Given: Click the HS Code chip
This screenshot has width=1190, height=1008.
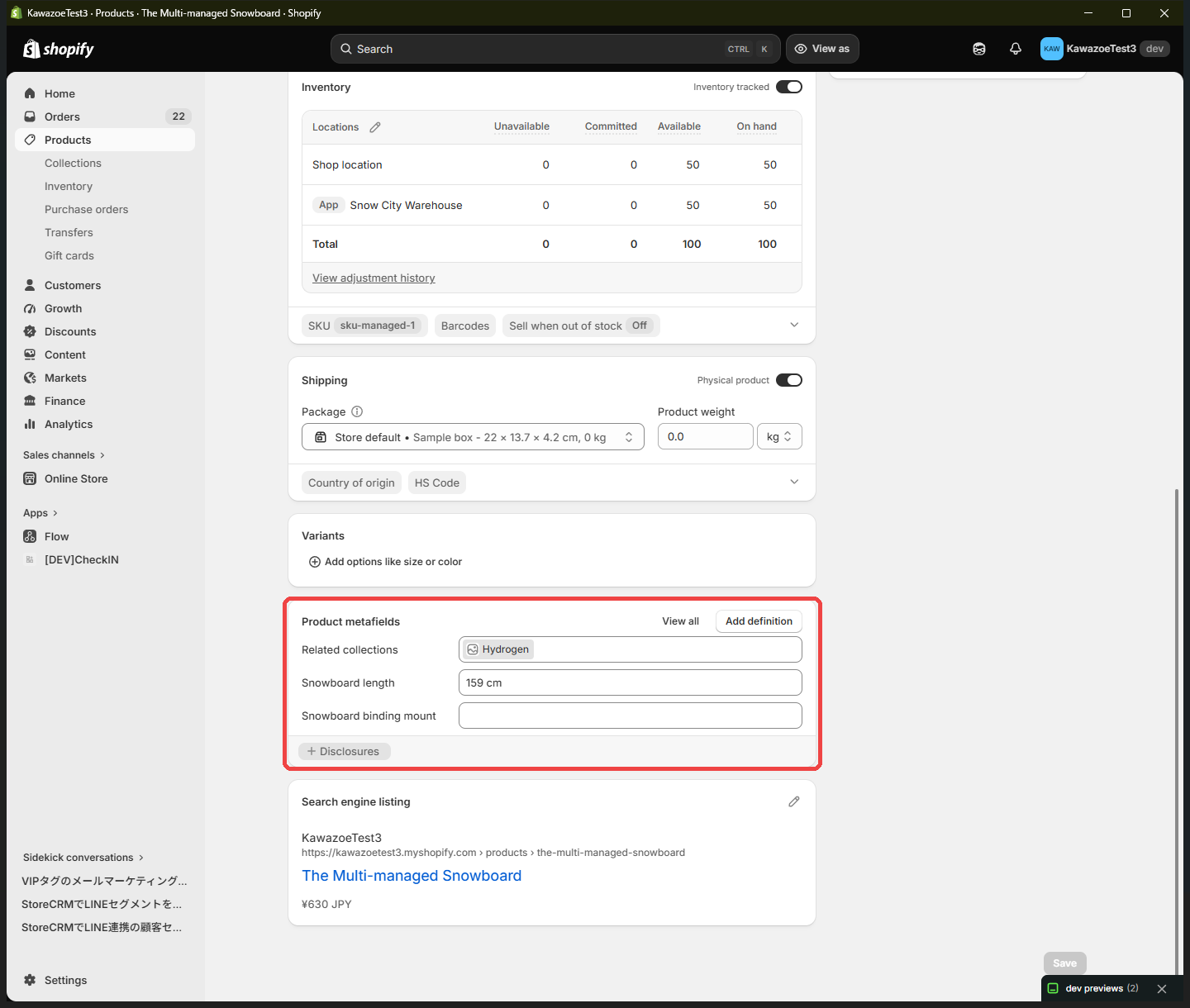Looking at the screenshot, I should 437,483.
